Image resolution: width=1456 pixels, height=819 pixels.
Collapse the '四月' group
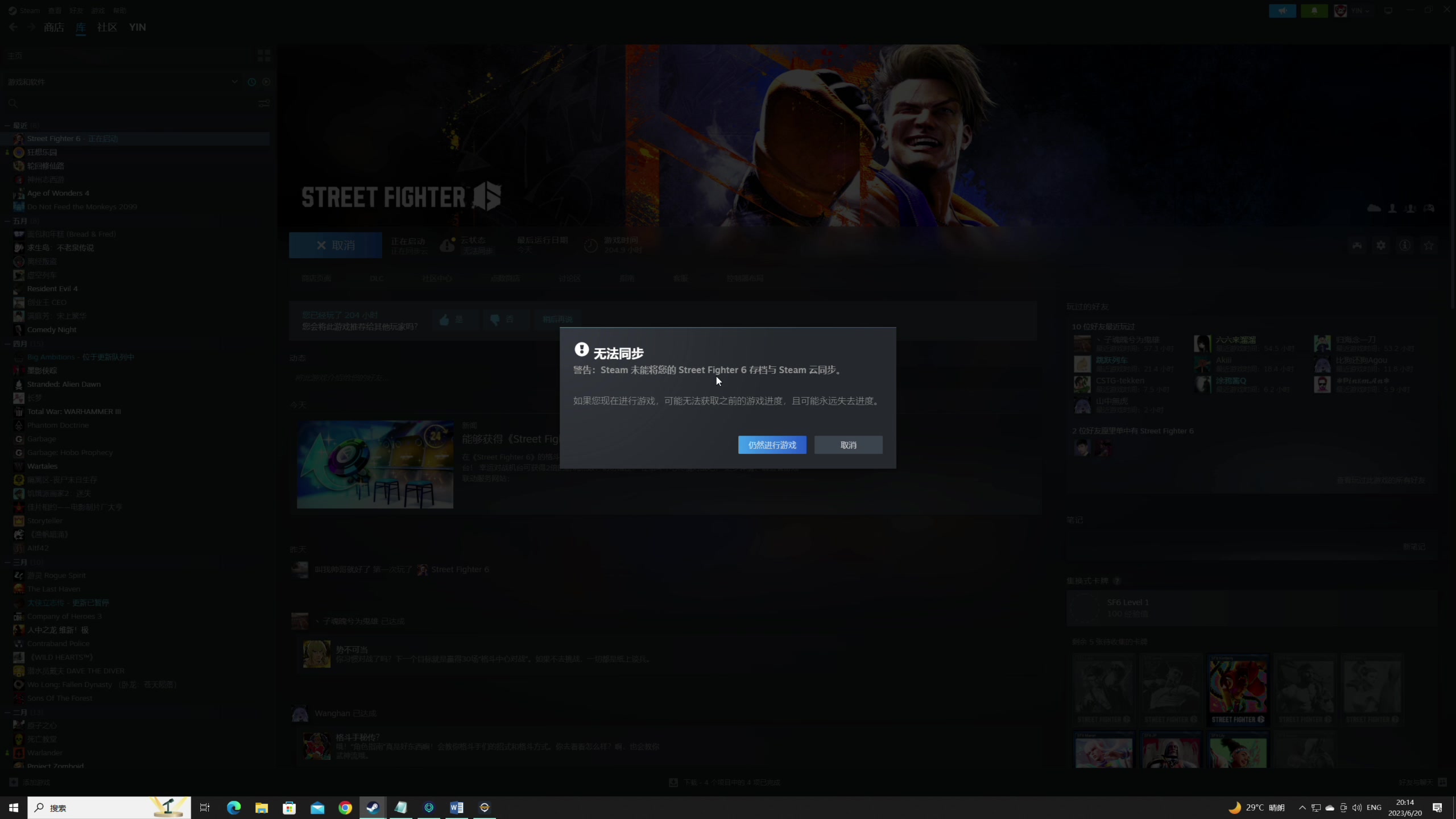pos(7,344)
